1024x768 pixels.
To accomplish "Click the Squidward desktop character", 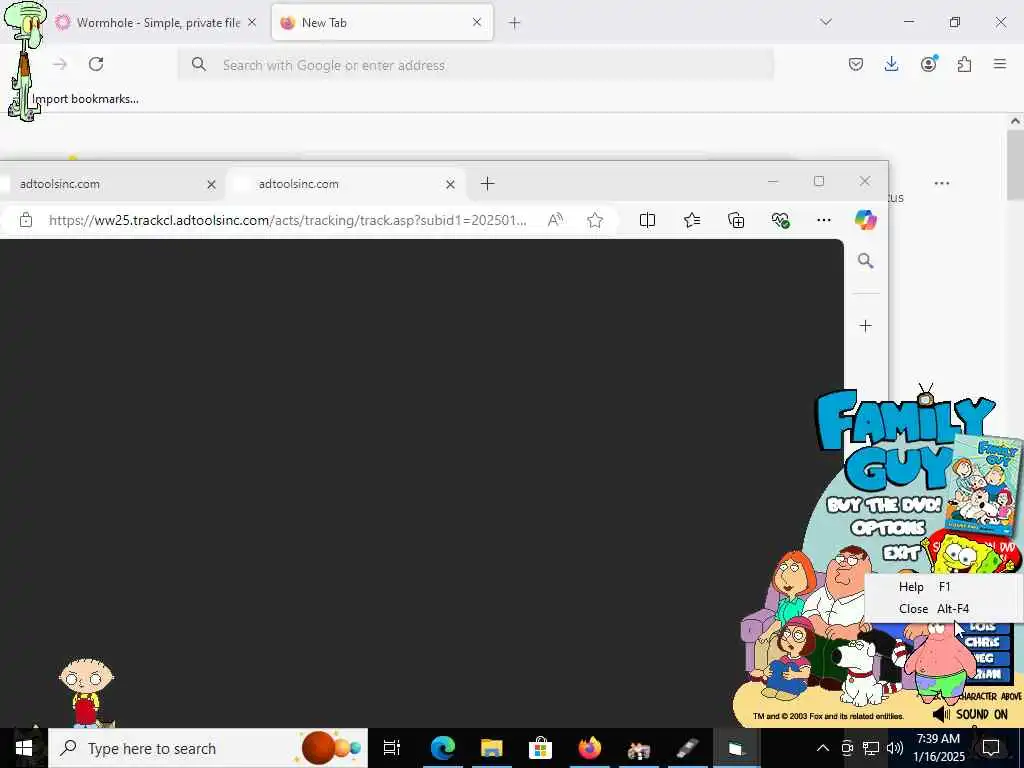I will point(25,60).
